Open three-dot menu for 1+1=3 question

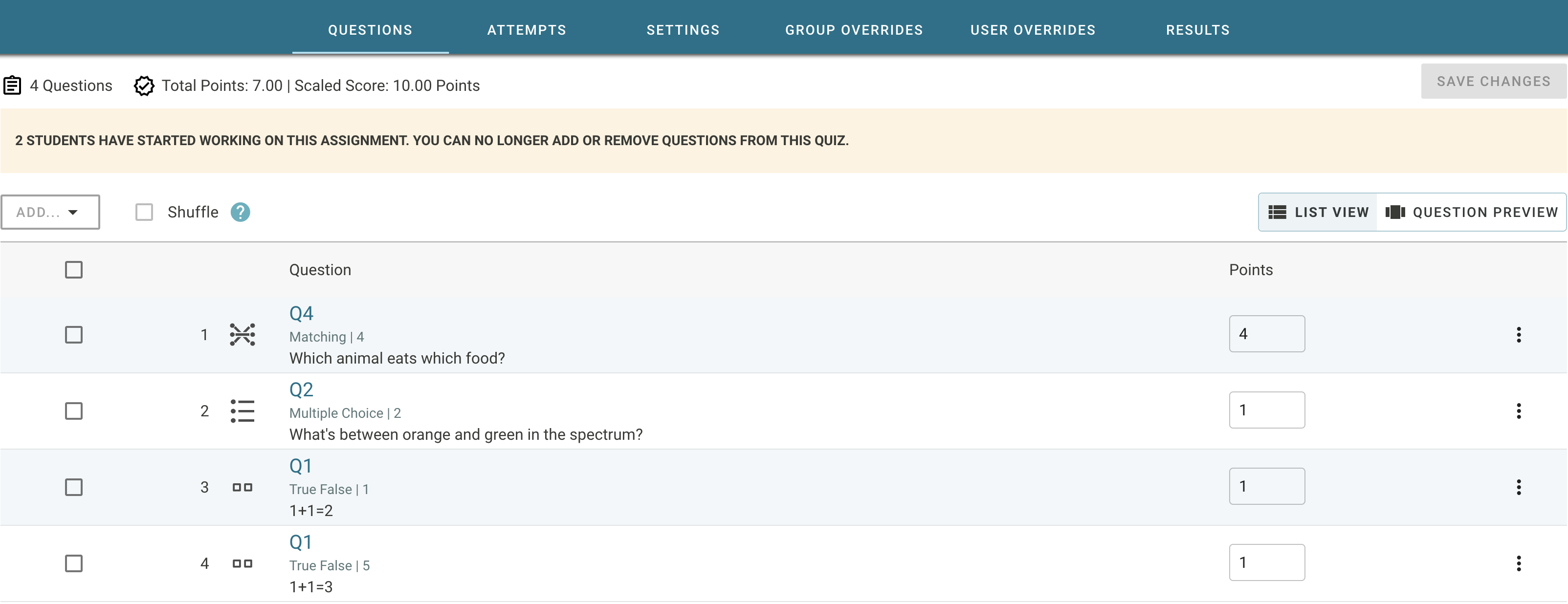click(1518, 563)
